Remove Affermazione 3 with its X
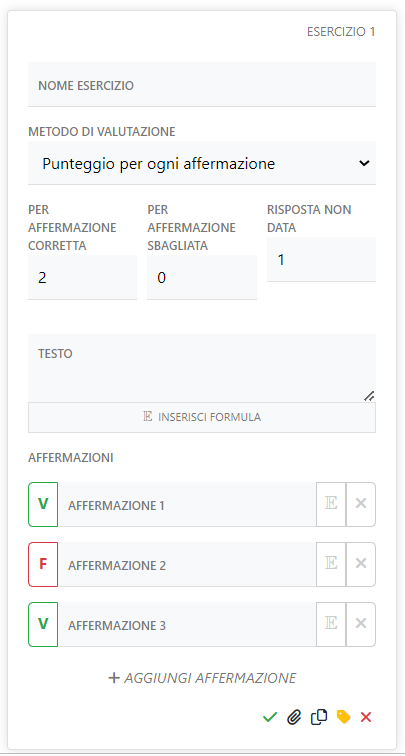Screen dimensions: 405x756 click(361, 624)
